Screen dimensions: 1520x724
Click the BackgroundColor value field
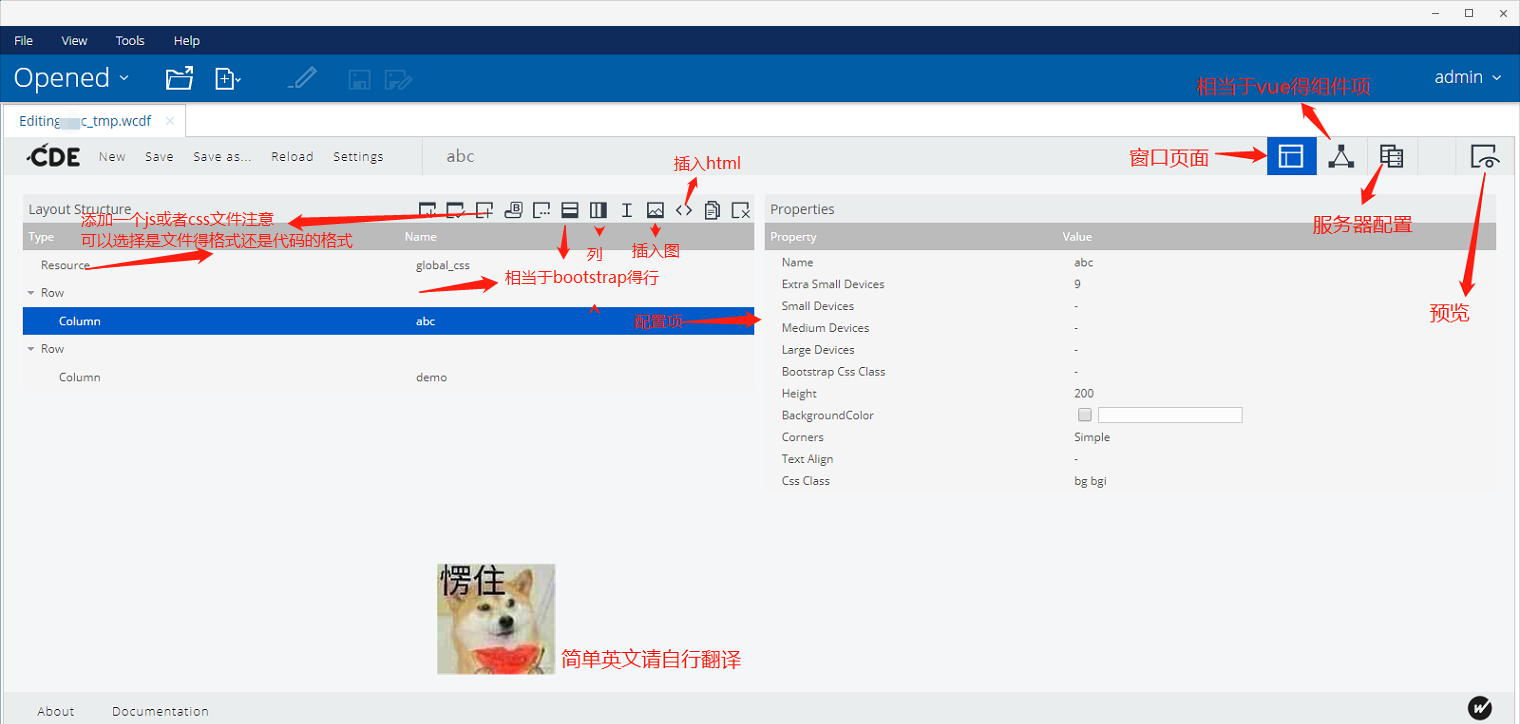tap(1170, 415)
